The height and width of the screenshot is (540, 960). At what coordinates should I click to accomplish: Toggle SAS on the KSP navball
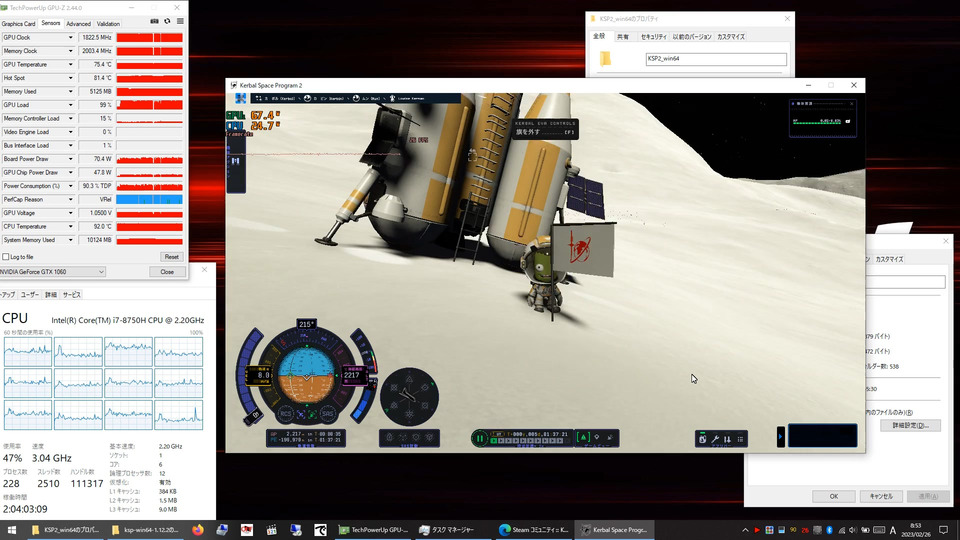[328, 414]
